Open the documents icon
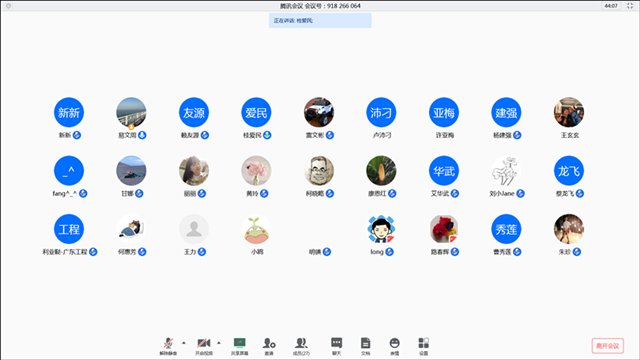Viewport: 640px width, 360px height. coord(366,346)
